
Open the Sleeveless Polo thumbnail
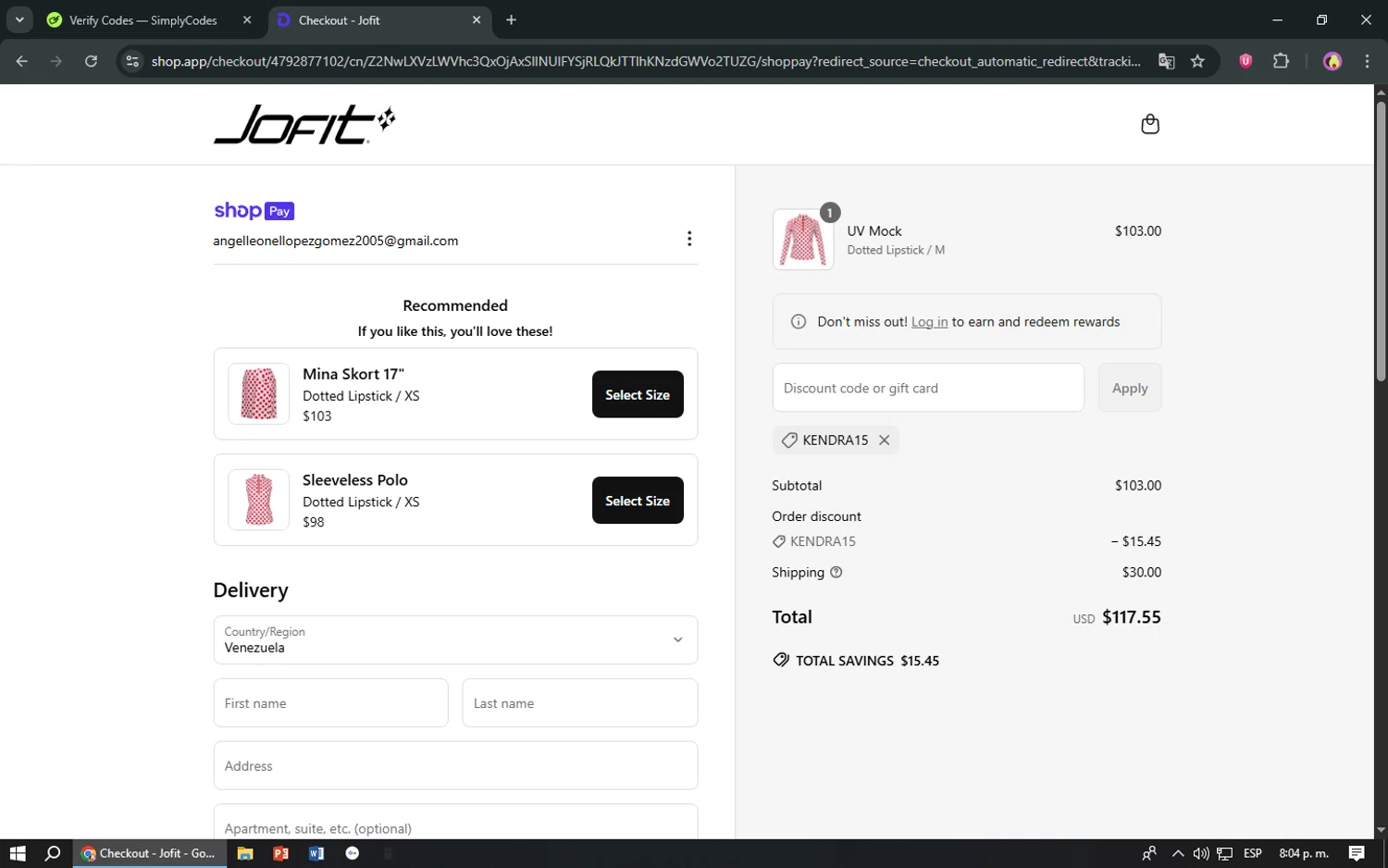(x=259, y=500)
